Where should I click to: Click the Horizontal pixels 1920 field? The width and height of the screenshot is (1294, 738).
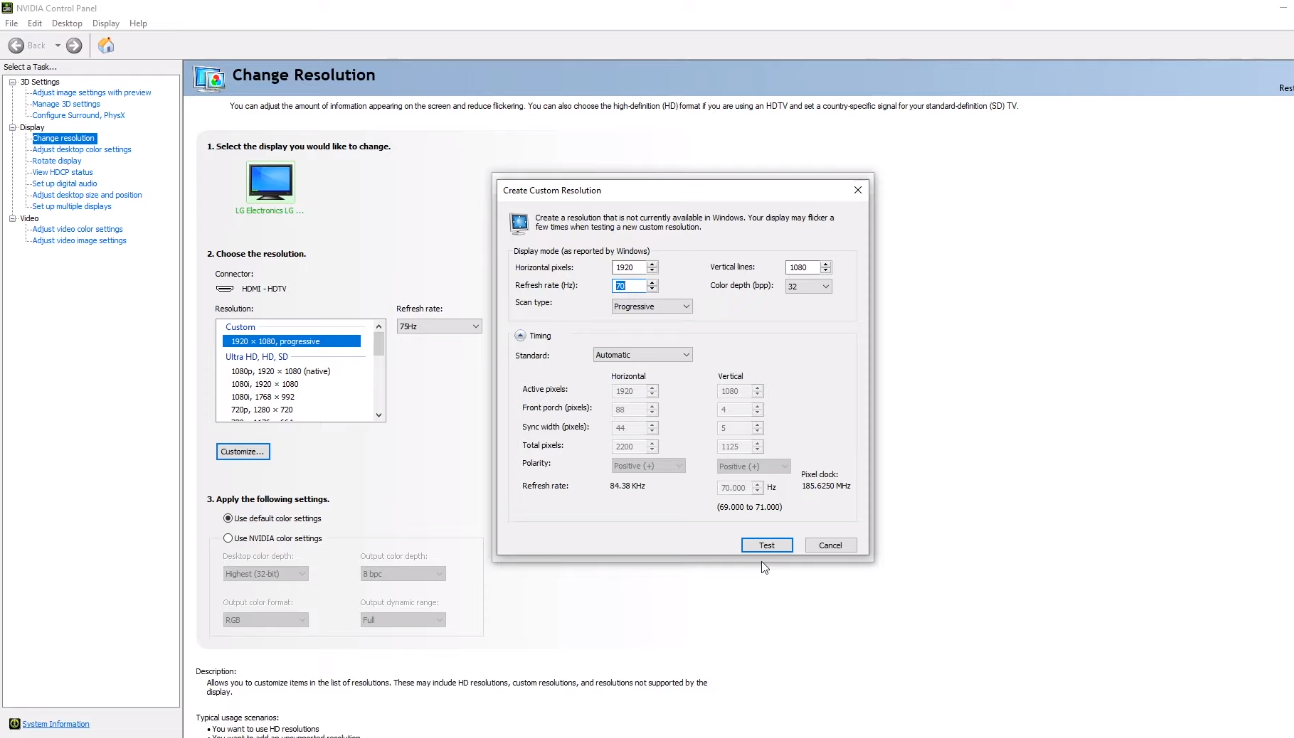pos(630,267)
